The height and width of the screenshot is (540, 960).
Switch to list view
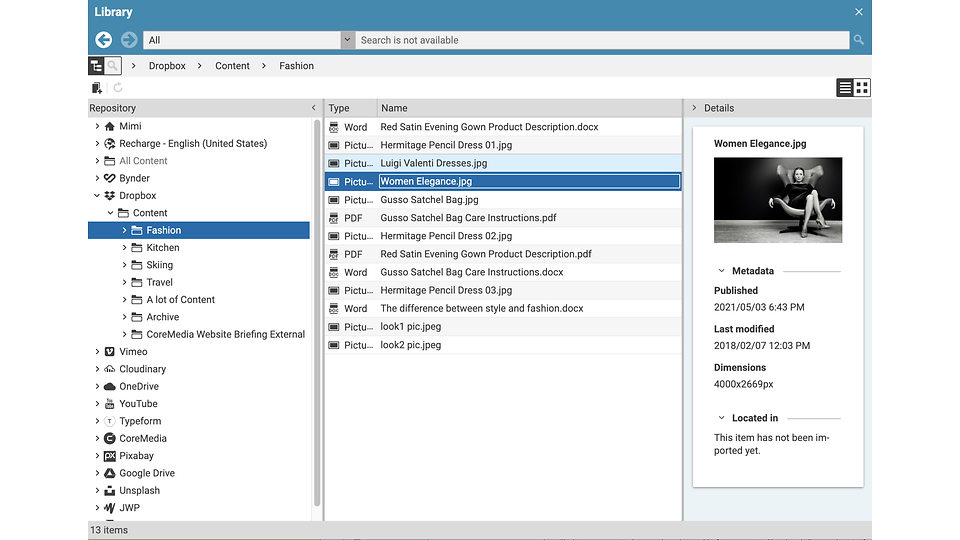pos(845,88)
